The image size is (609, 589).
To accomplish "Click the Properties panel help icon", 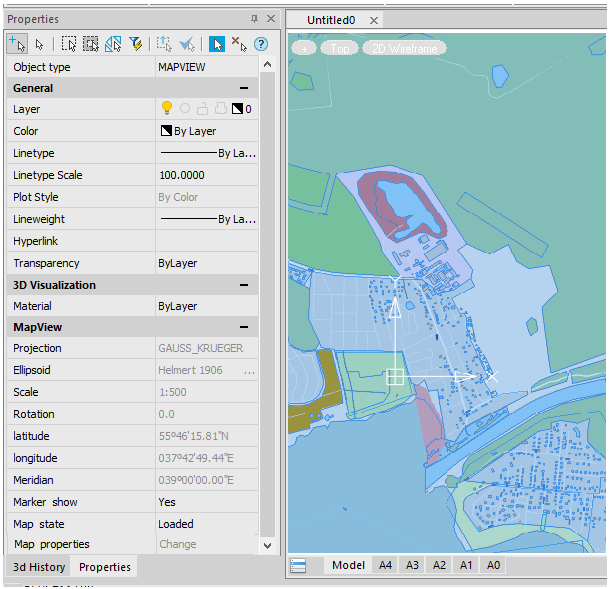I will click(x=261, y=43).
